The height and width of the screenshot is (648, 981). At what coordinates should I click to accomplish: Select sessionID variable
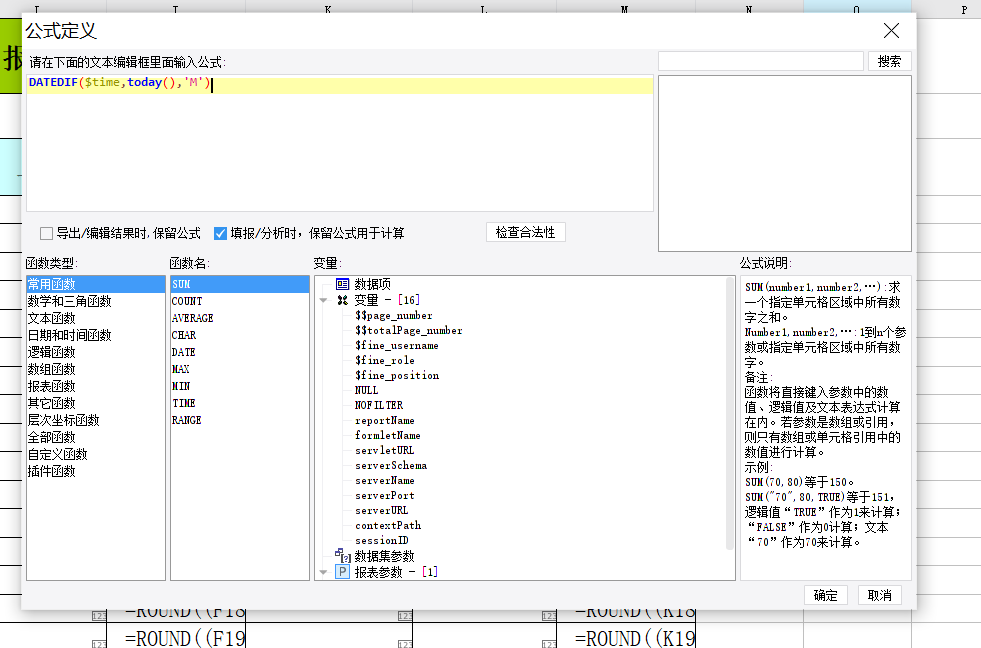(x=382, y=540)
